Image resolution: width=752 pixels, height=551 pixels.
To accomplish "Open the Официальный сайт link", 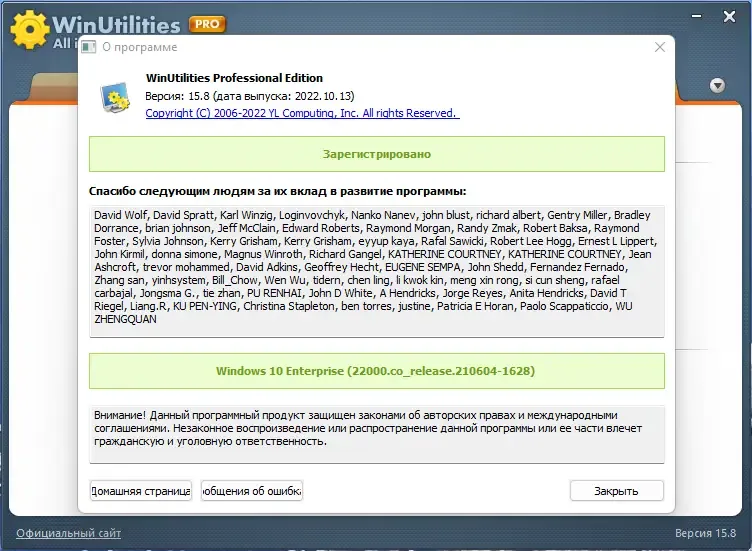I will pyautogui.click(x=69, y=533).
